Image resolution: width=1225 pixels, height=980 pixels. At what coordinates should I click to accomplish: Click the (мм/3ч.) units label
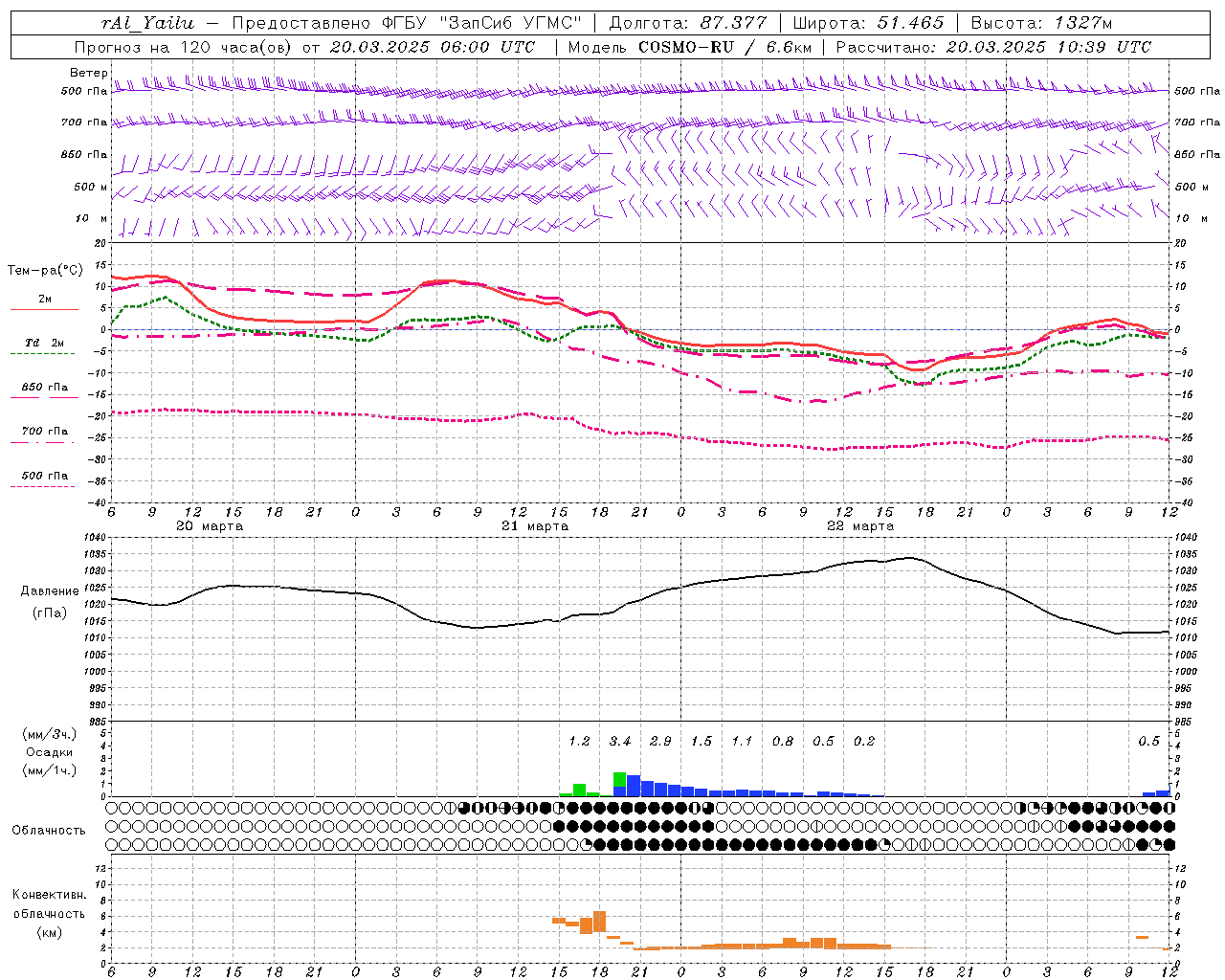click(49, 734)
